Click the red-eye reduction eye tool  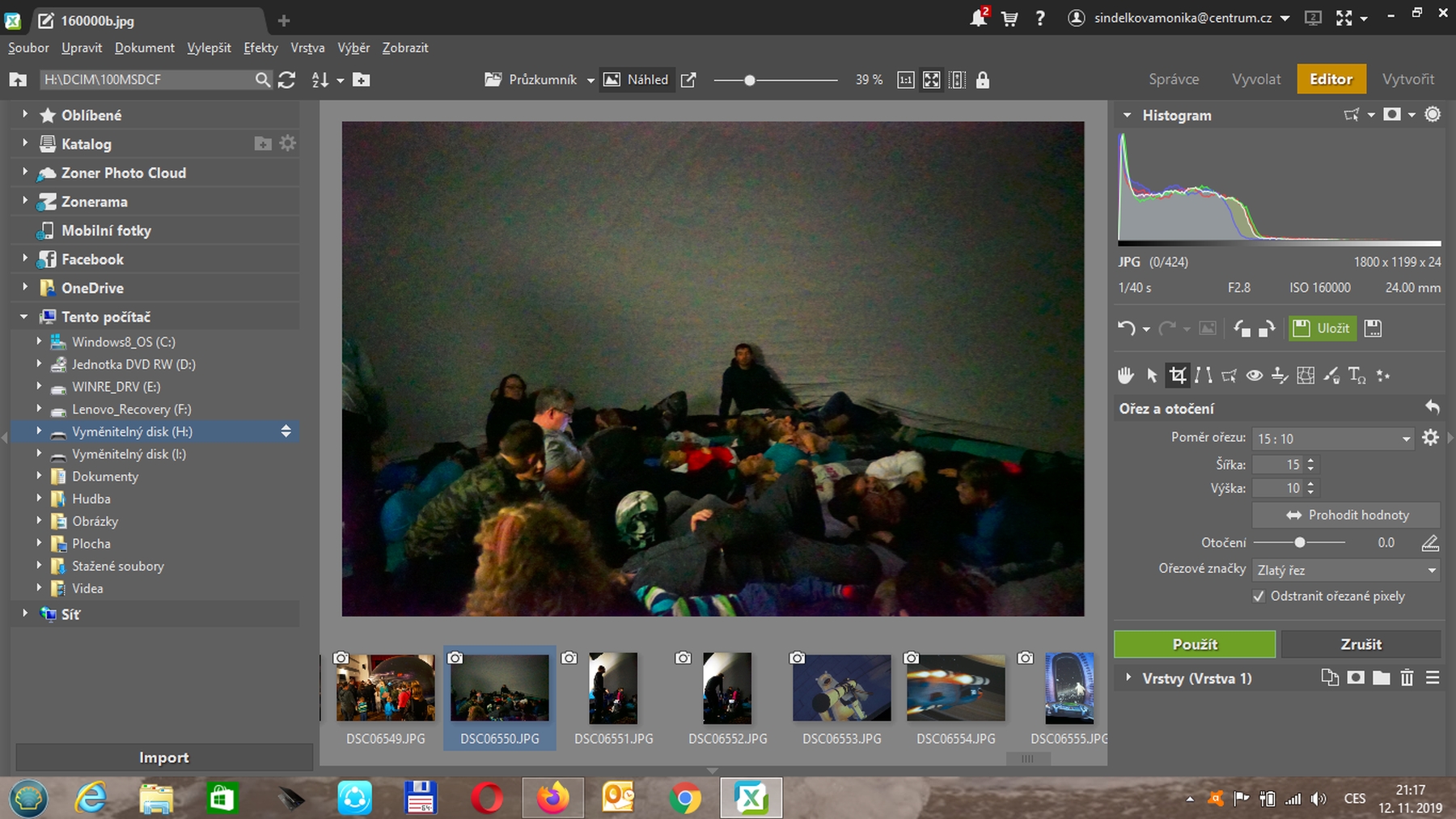1254,376
